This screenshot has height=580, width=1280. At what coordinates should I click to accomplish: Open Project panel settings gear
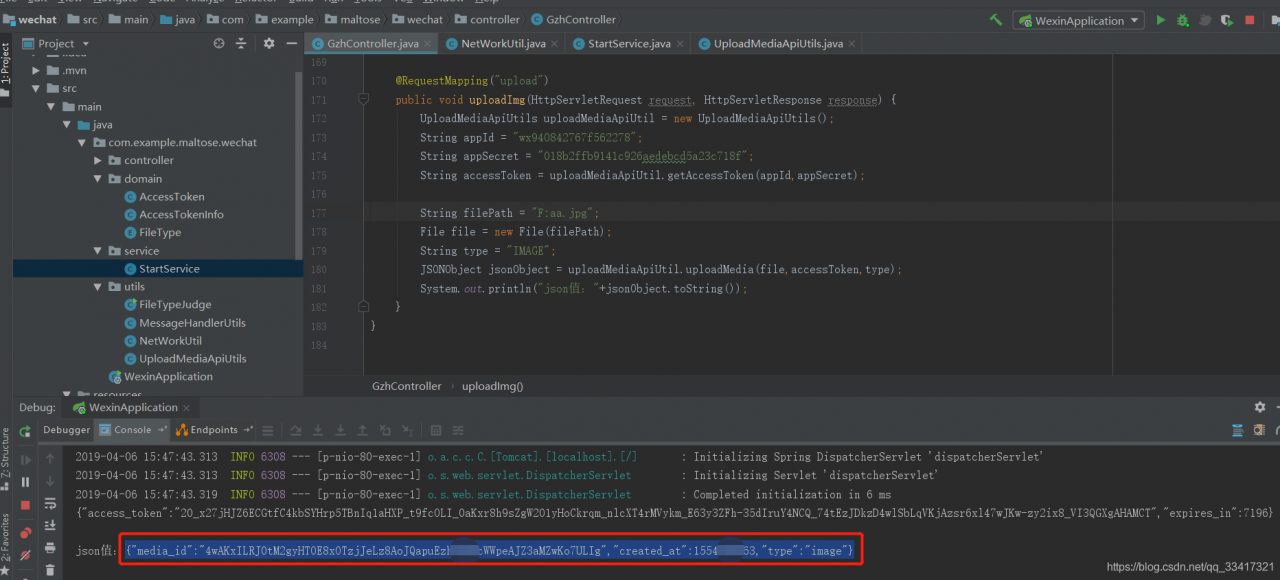coord(268,43)
